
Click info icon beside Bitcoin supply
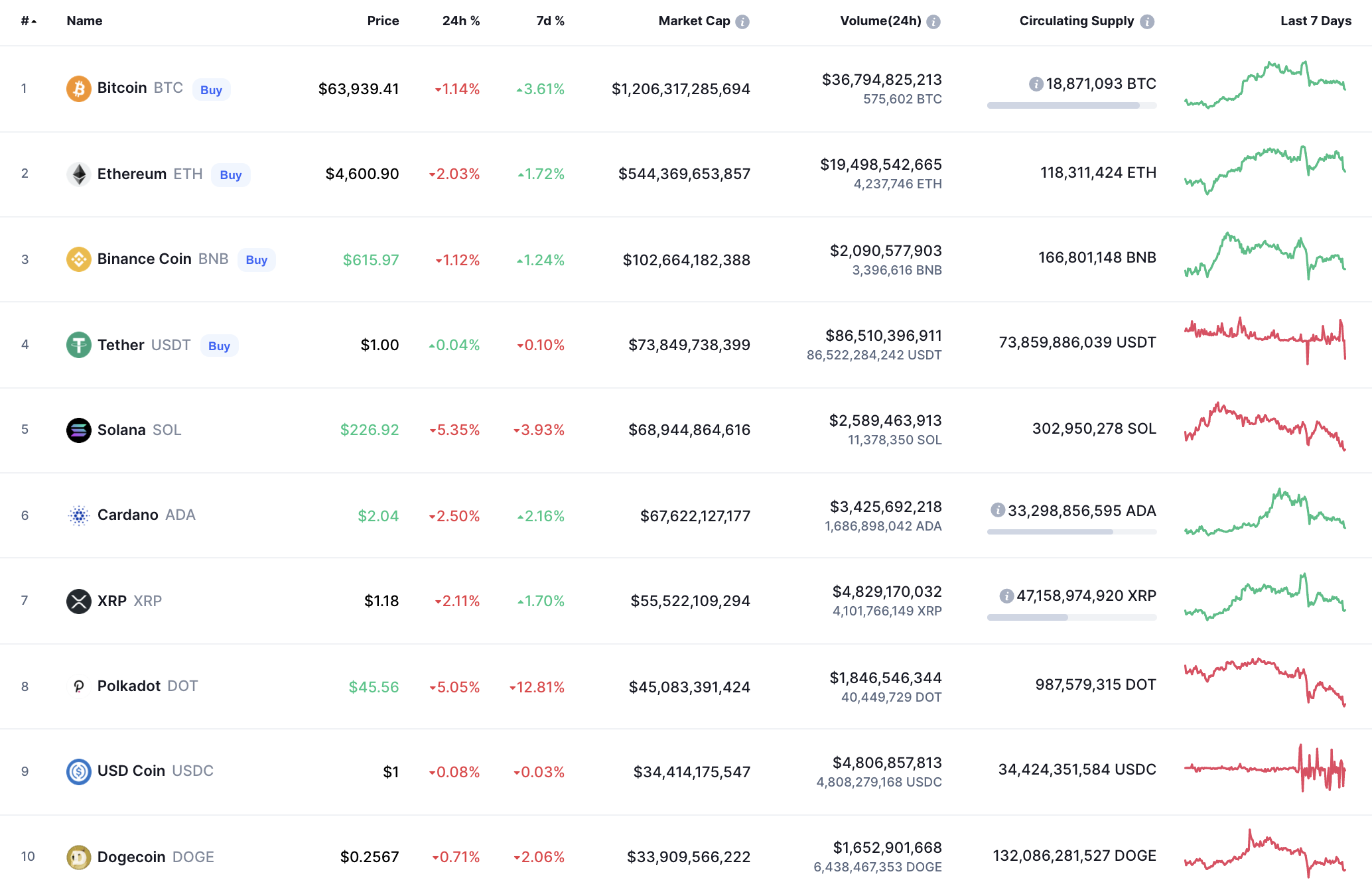tap(1036, 84)
